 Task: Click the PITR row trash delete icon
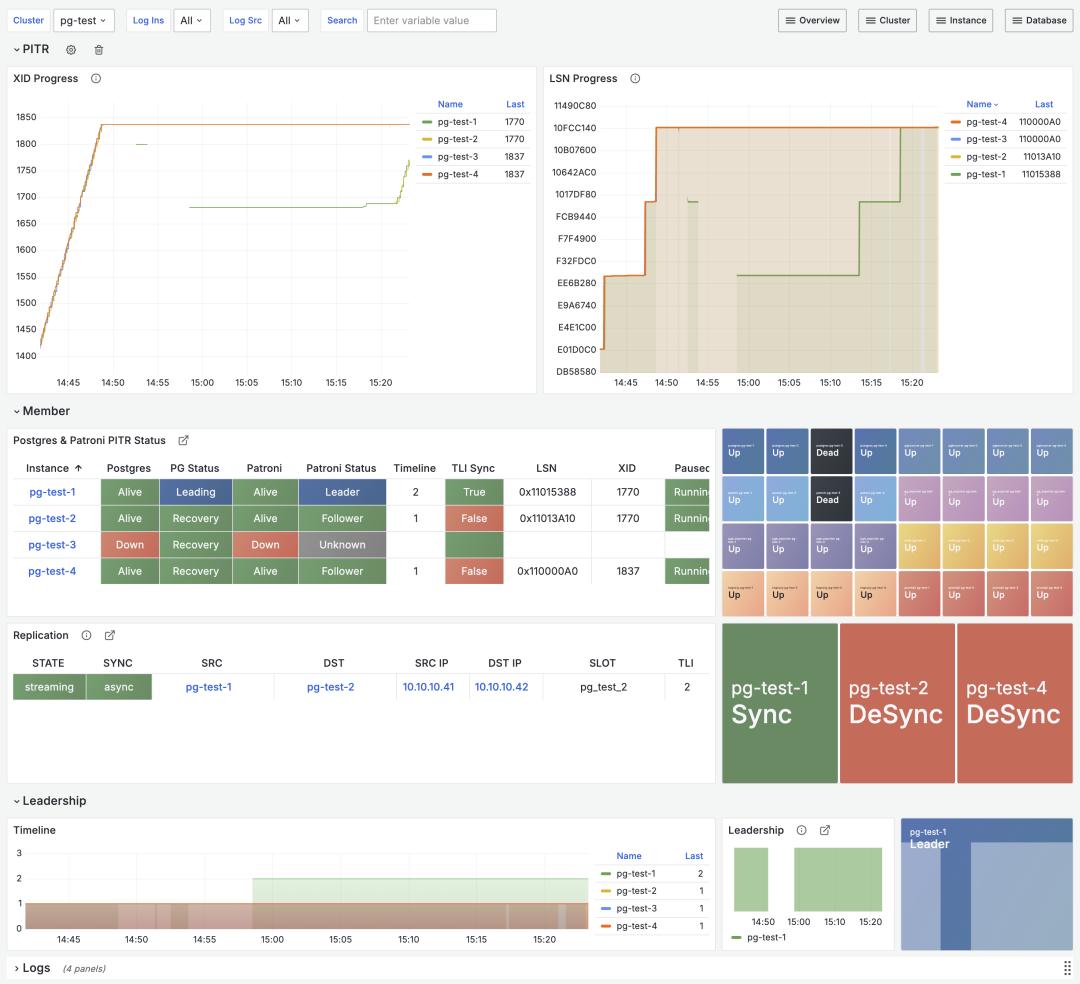(x=98, y=50)
